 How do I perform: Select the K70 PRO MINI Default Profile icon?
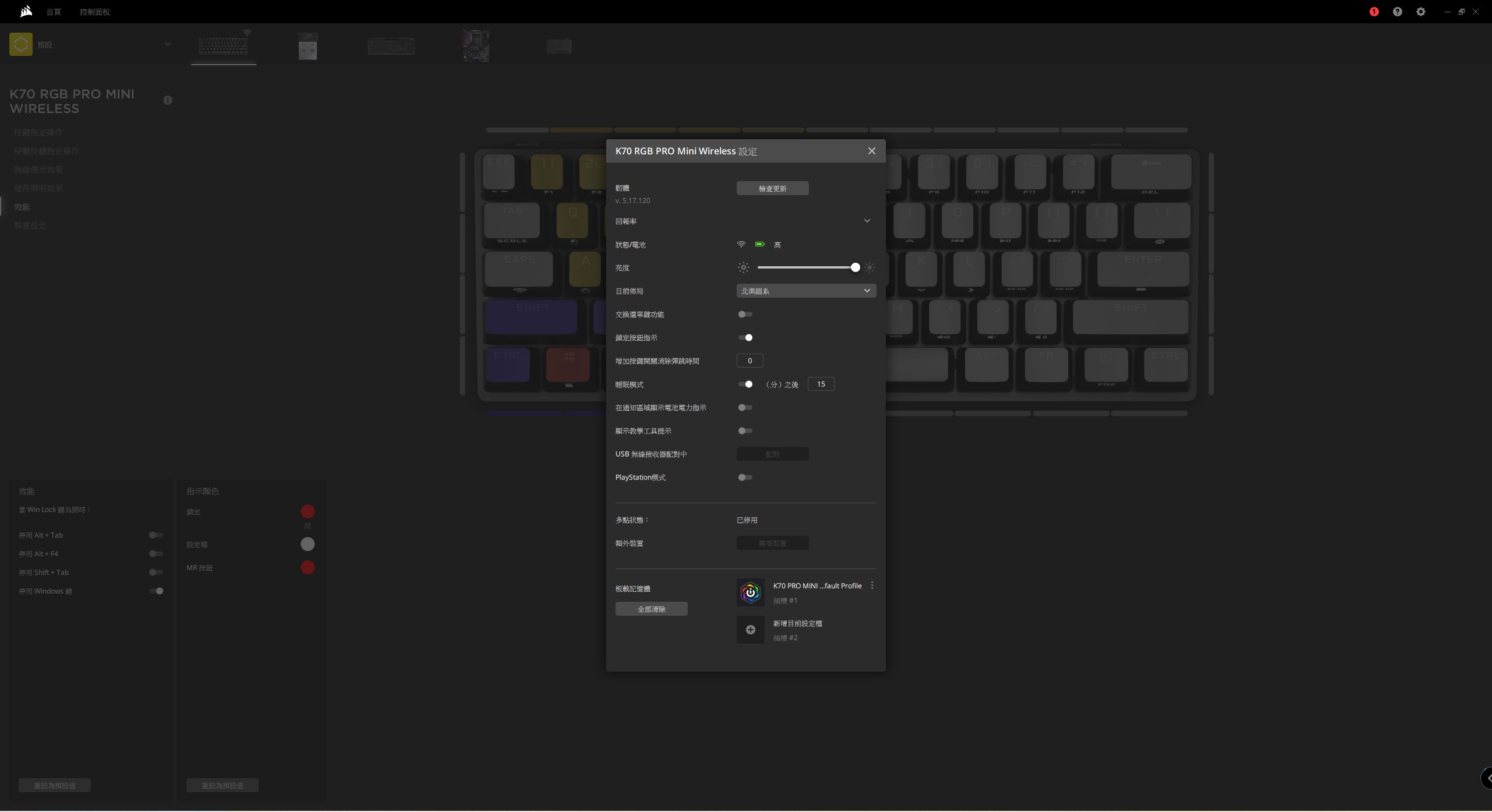750,592
